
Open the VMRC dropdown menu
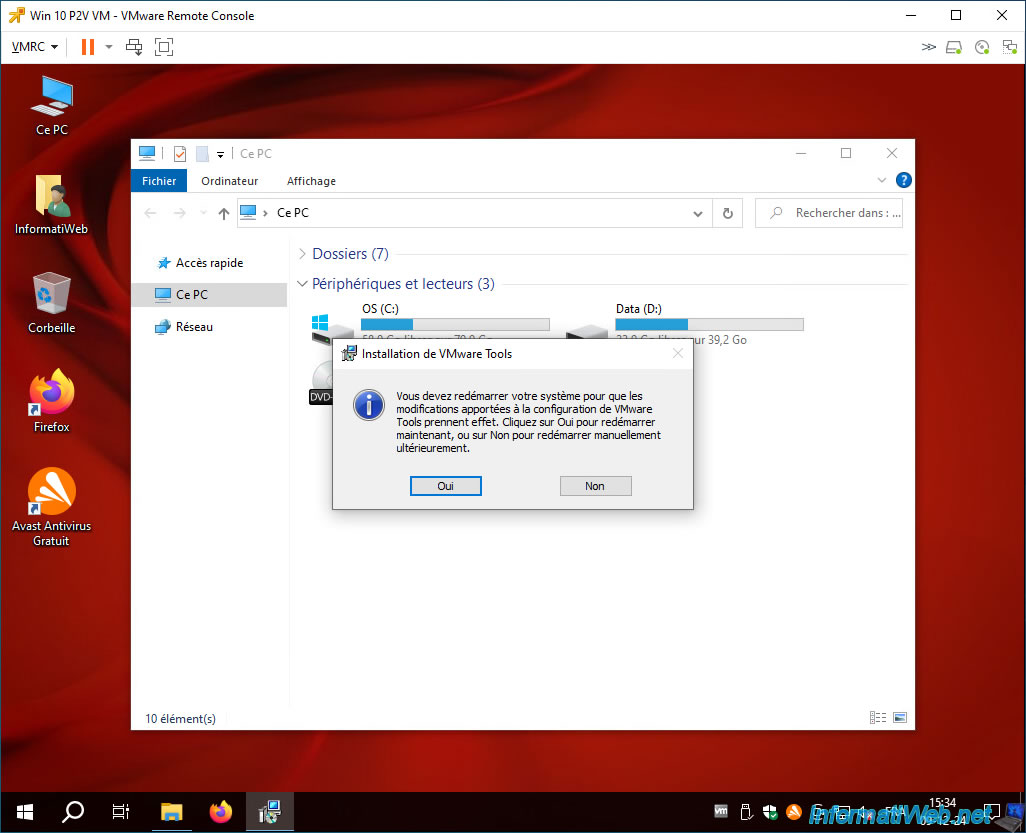(x=35, y=47)
